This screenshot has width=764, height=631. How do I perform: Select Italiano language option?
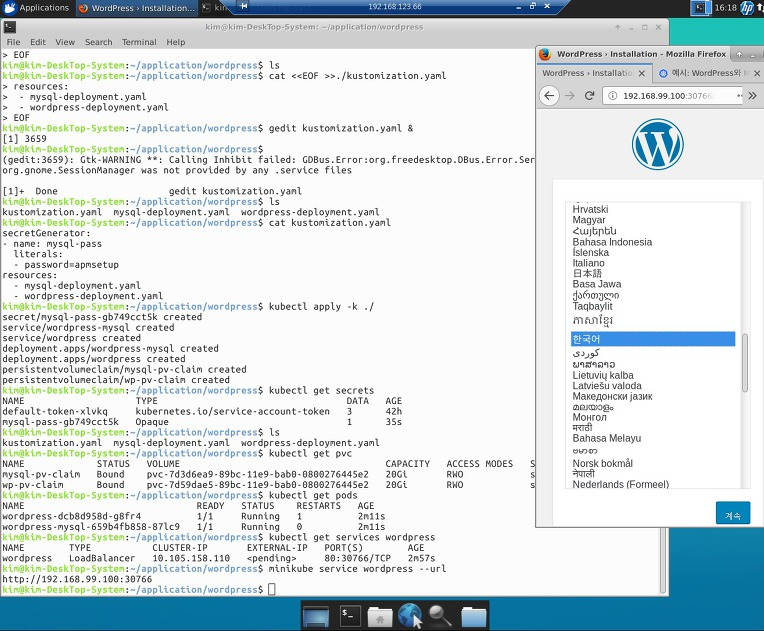coord(588,263)
